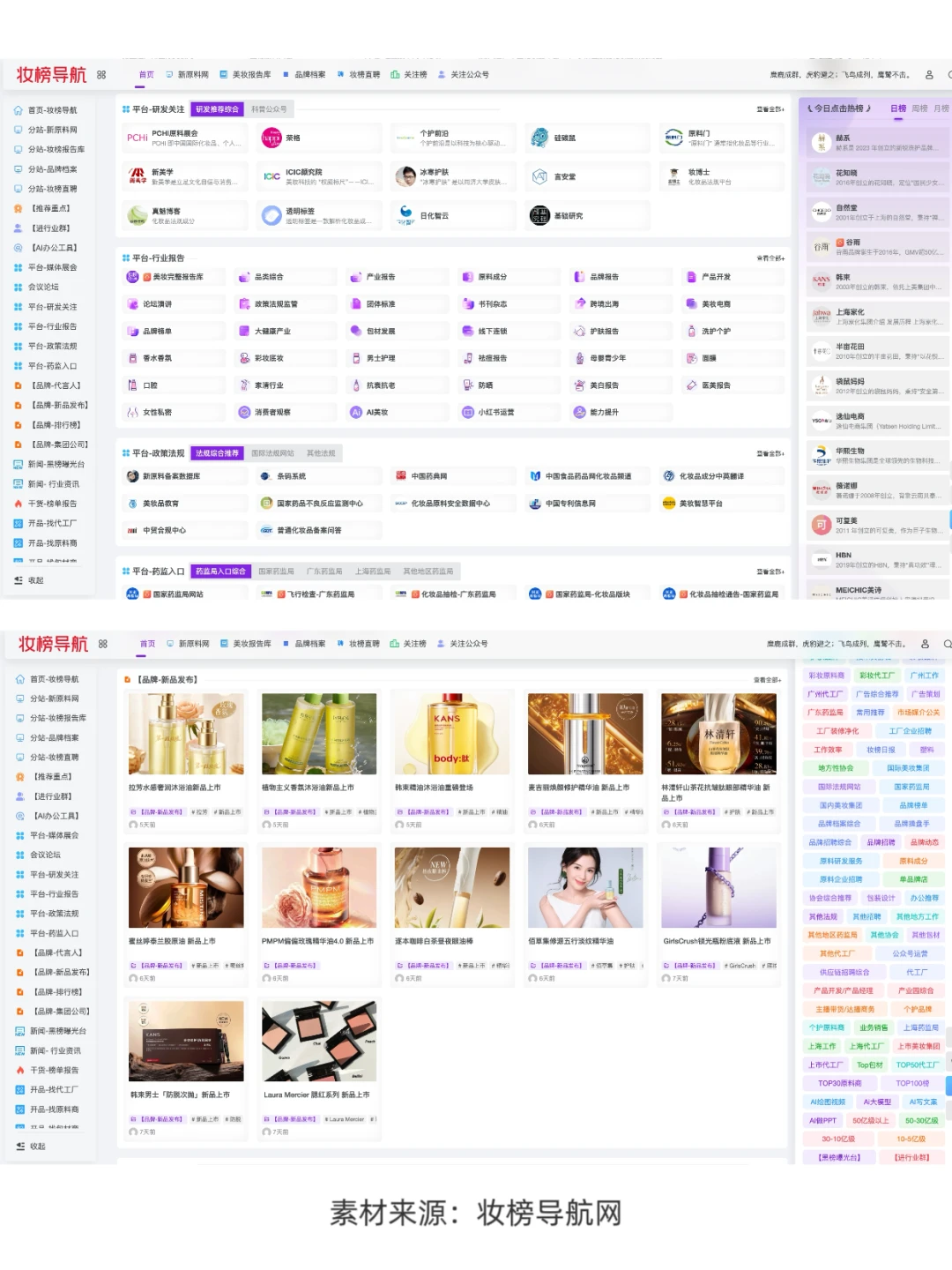Open the 化妆品原料安全数据中心 link

[451, 504]
